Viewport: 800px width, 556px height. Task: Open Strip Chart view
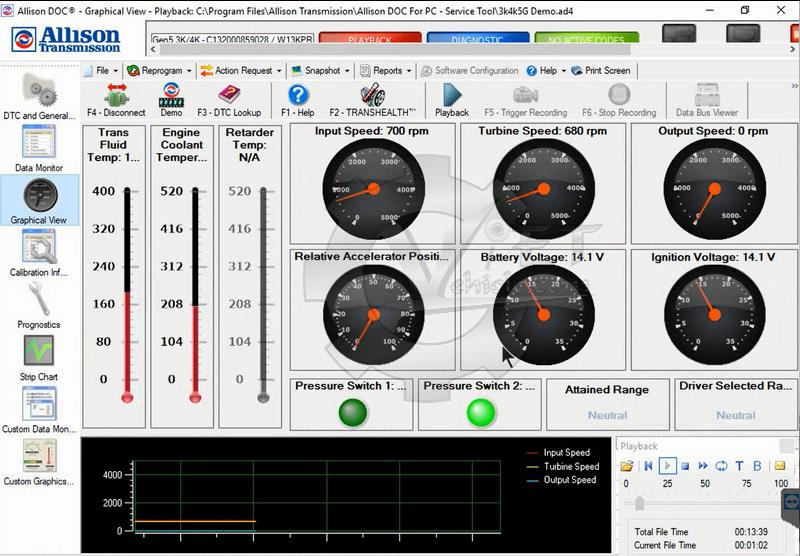coord(39,358)
